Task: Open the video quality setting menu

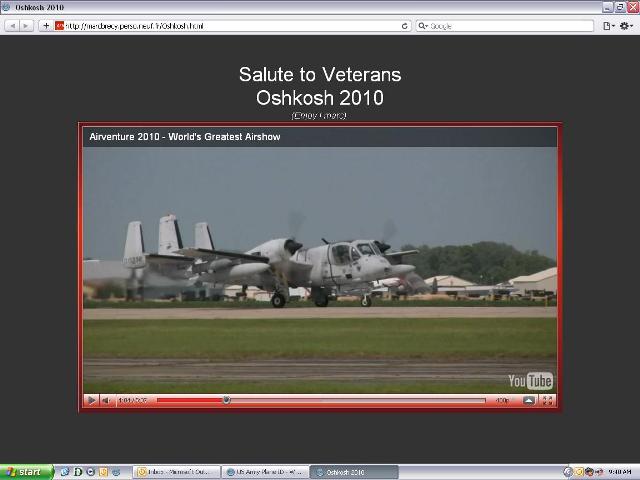Action: coord(502,400)
